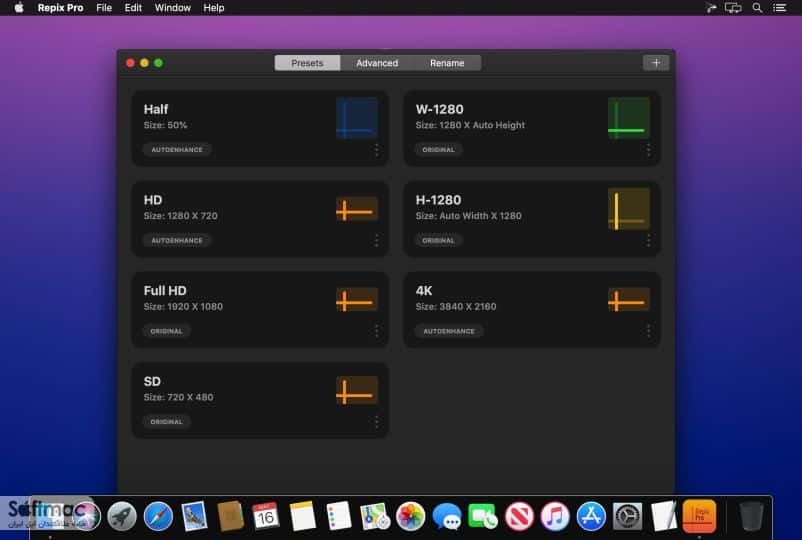Click the ORIGINAL tag on Full HD preset
Viewport: 802px width, 540px height.
click(166, 331)
